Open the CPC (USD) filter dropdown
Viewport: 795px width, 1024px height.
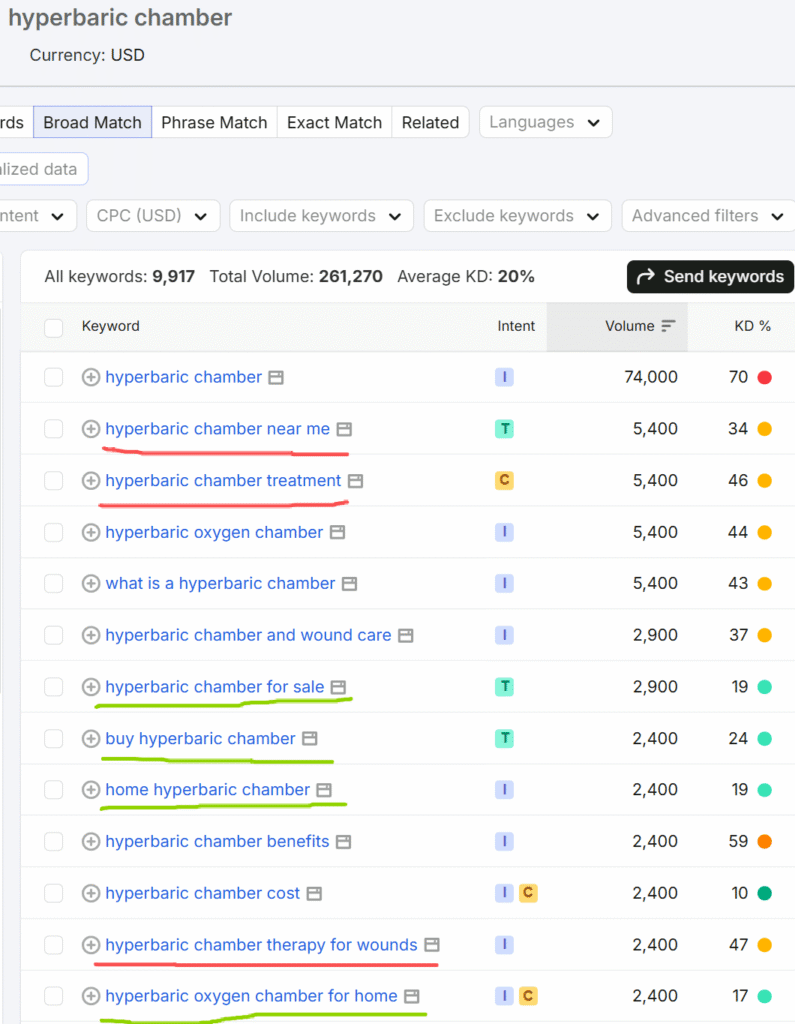[153, 216]
